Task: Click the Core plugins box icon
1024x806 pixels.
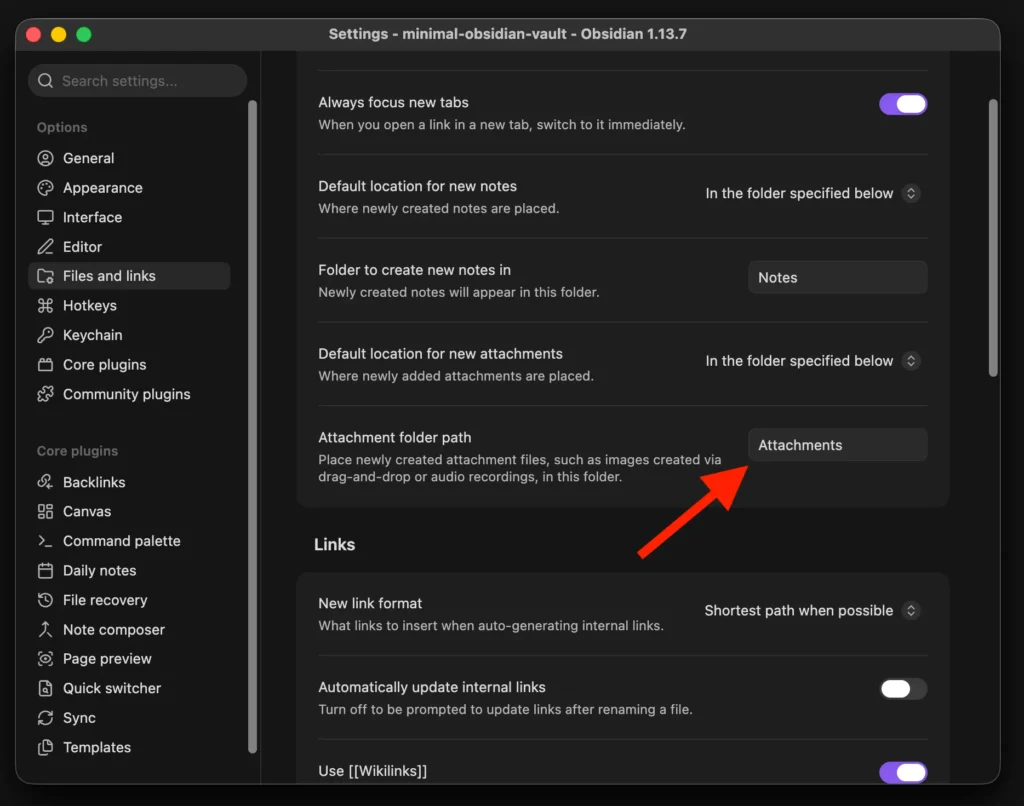Action: [45, 364]
